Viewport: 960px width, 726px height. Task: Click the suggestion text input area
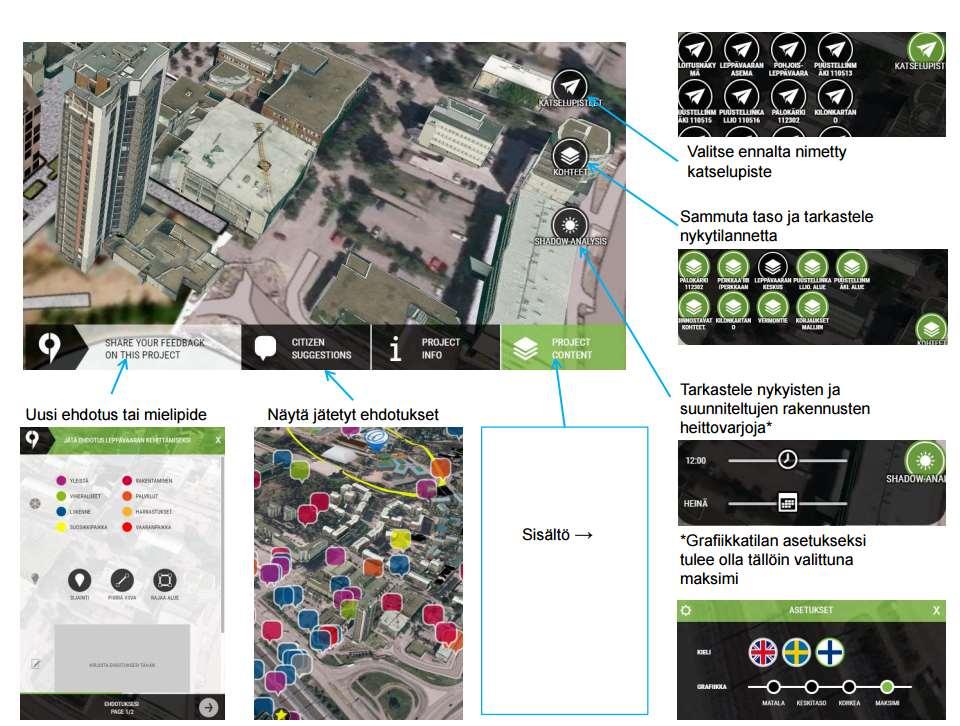click(x=122, y=658)
